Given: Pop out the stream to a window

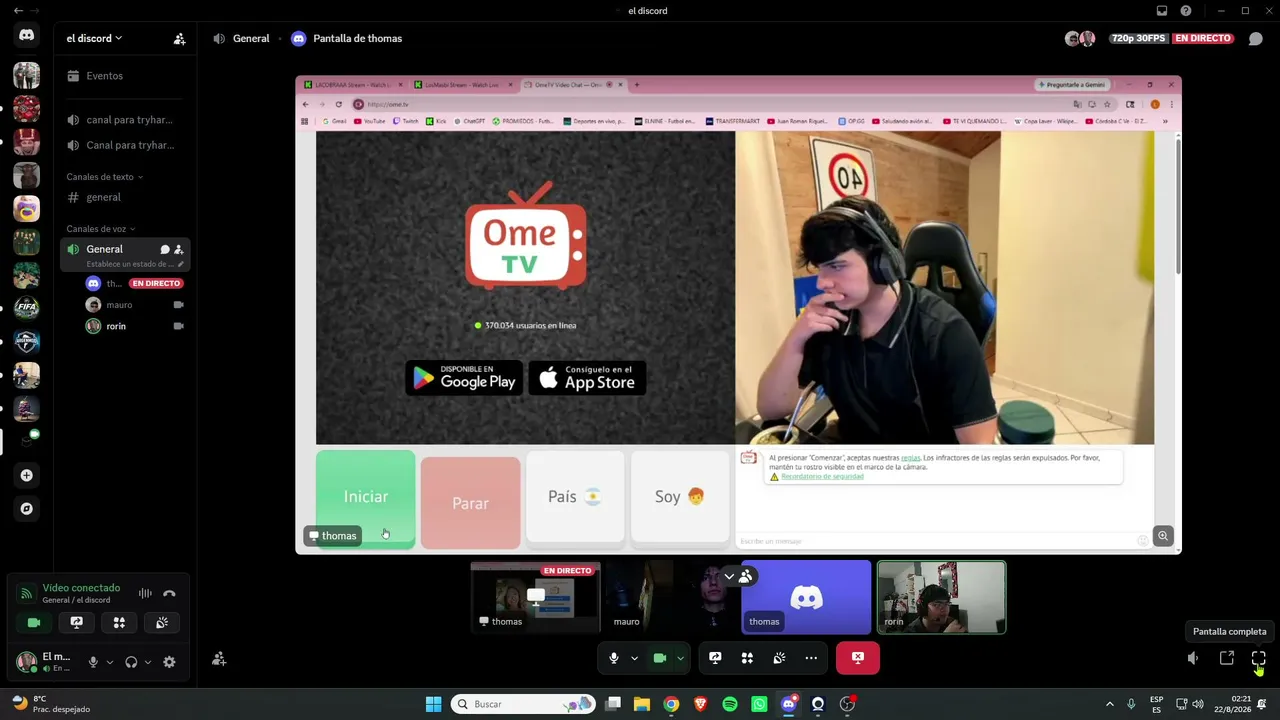Looking at the screenshot, I should point(1227,658).
